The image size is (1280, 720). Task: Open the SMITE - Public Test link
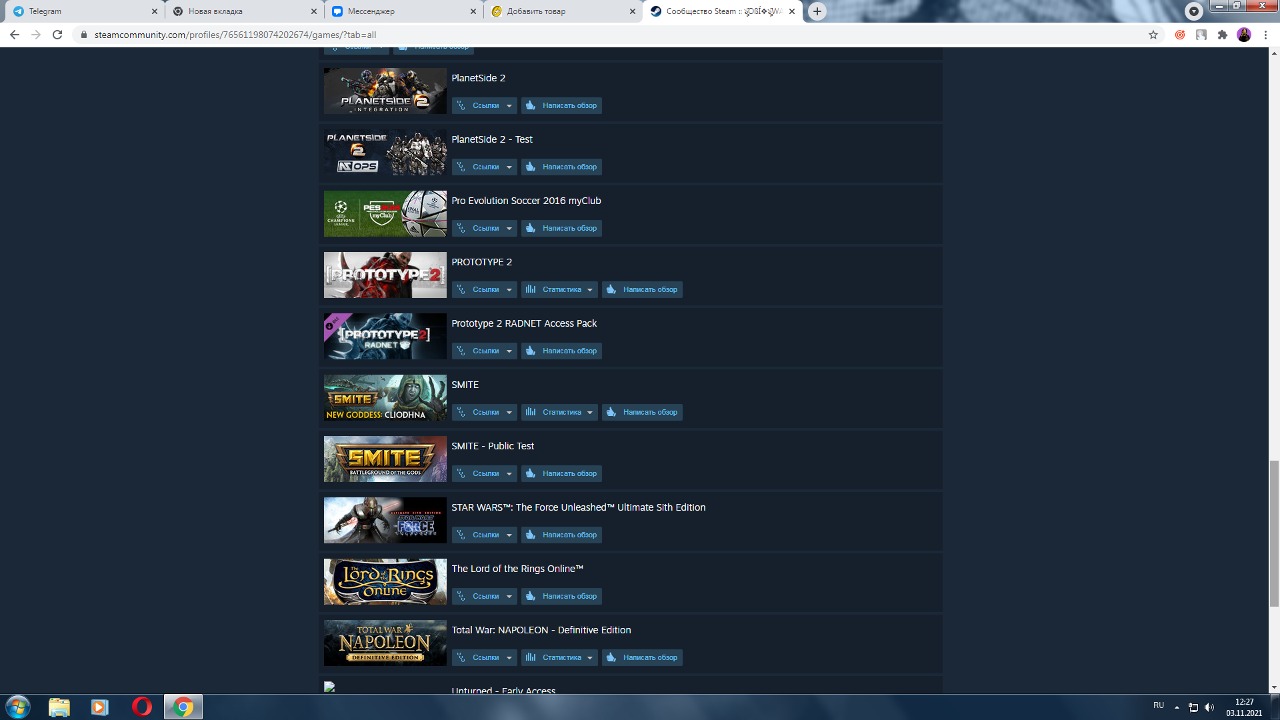pyautogui.click(x=492, y=446)
